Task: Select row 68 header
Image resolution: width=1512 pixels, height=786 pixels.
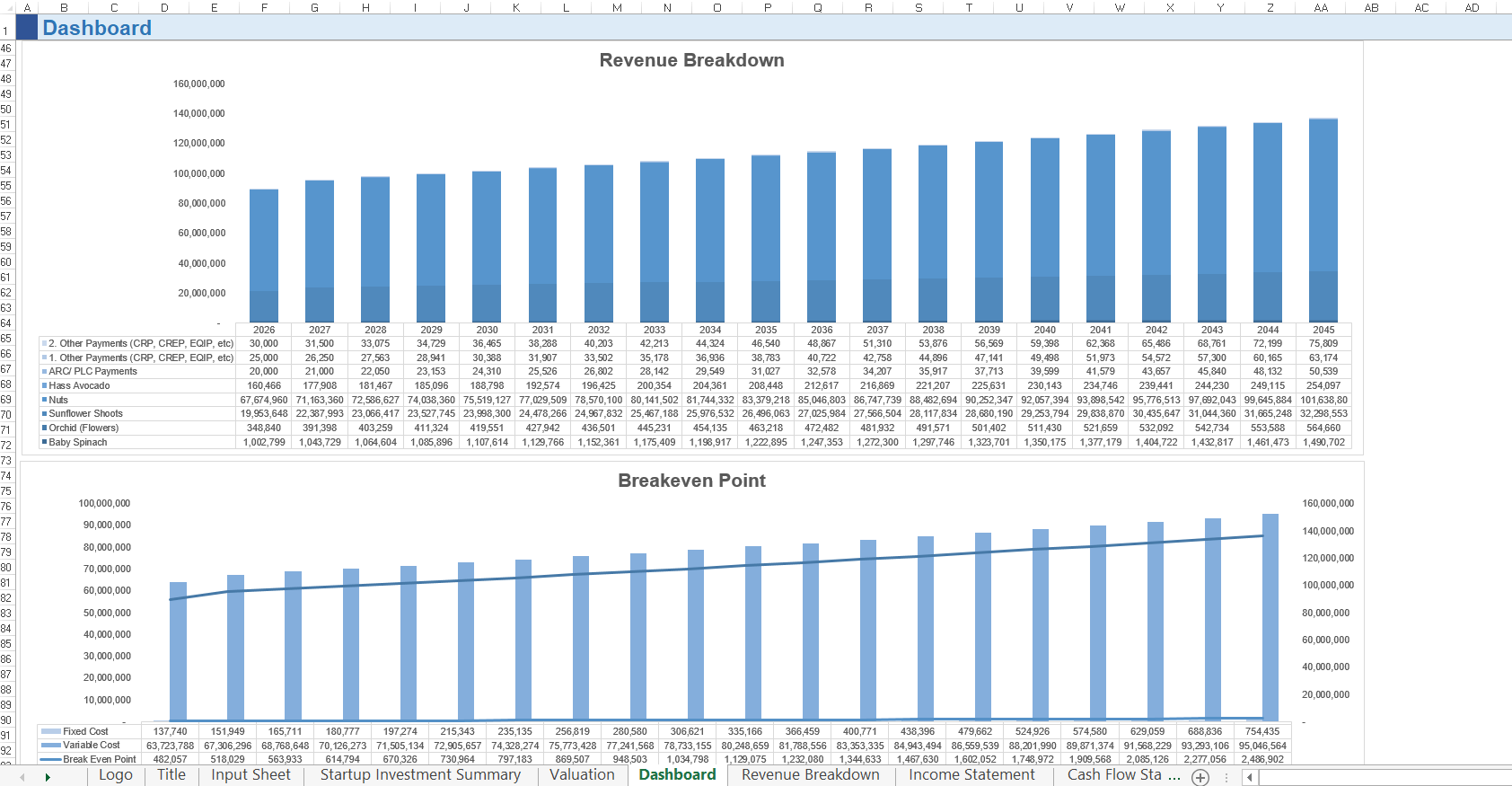Action: [6, 384]
